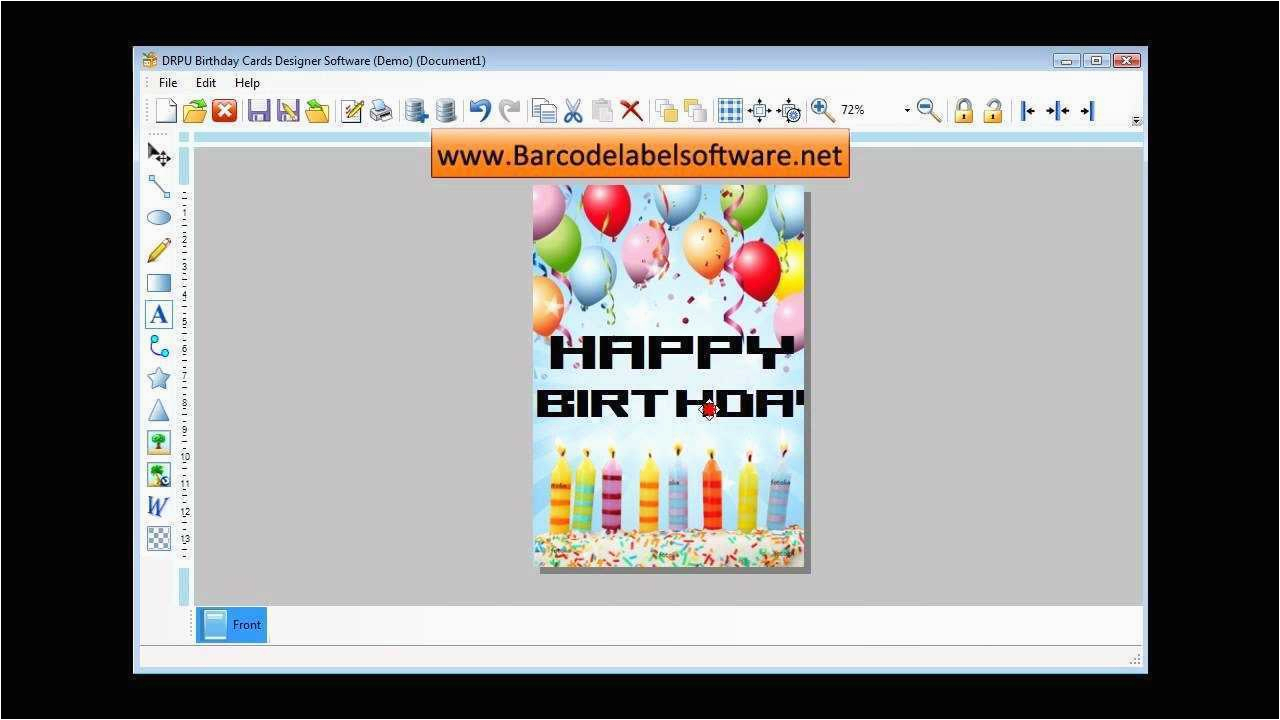Insert WordArt with the W icon

pyautogui.click(x=159, y=506)
